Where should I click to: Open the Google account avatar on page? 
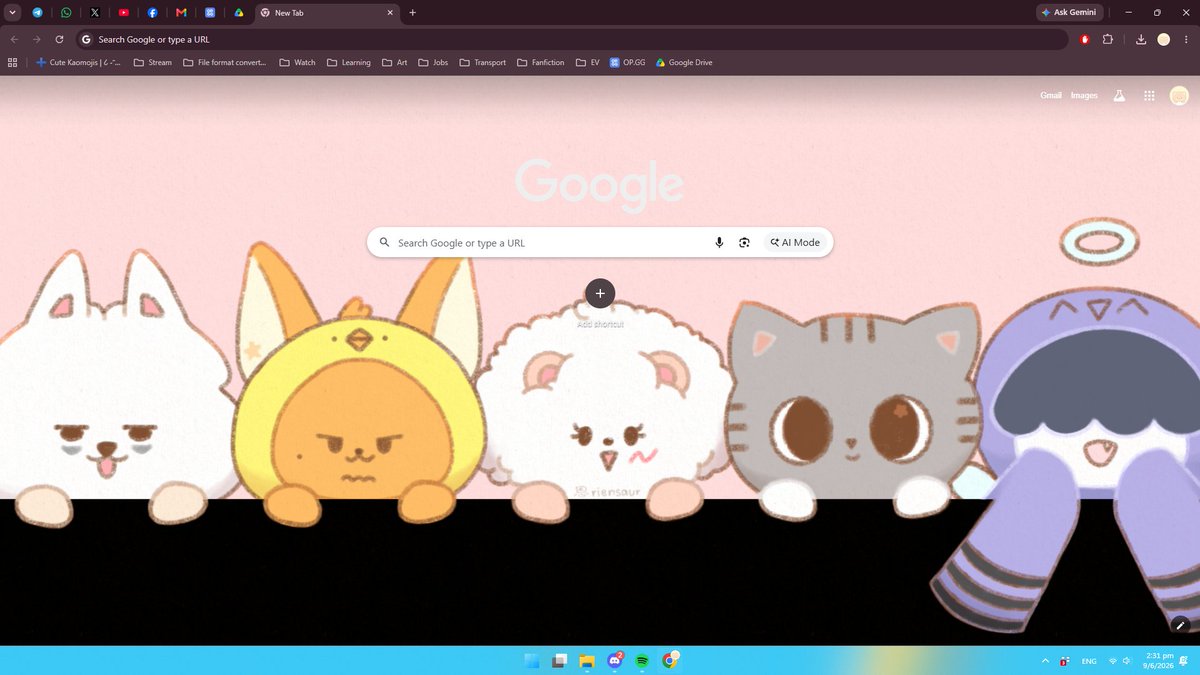pos(1179,96)
